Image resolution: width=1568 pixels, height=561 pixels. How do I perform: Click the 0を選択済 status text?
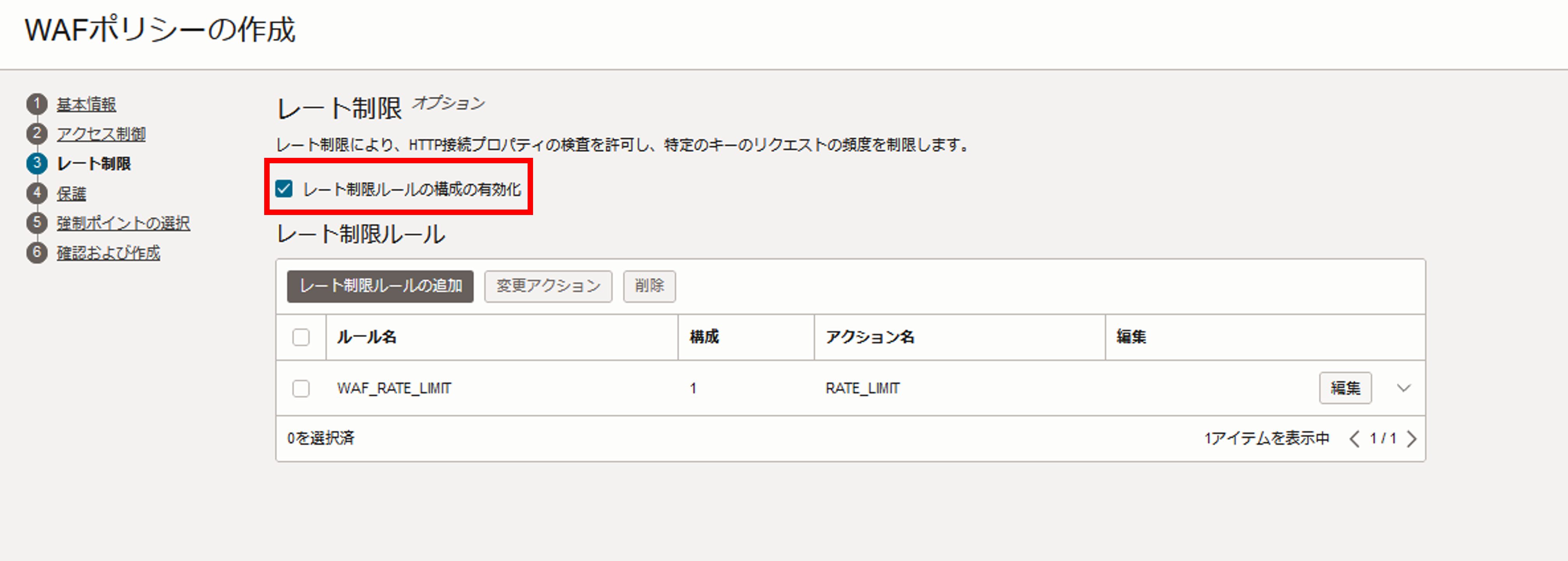(321, 438)
